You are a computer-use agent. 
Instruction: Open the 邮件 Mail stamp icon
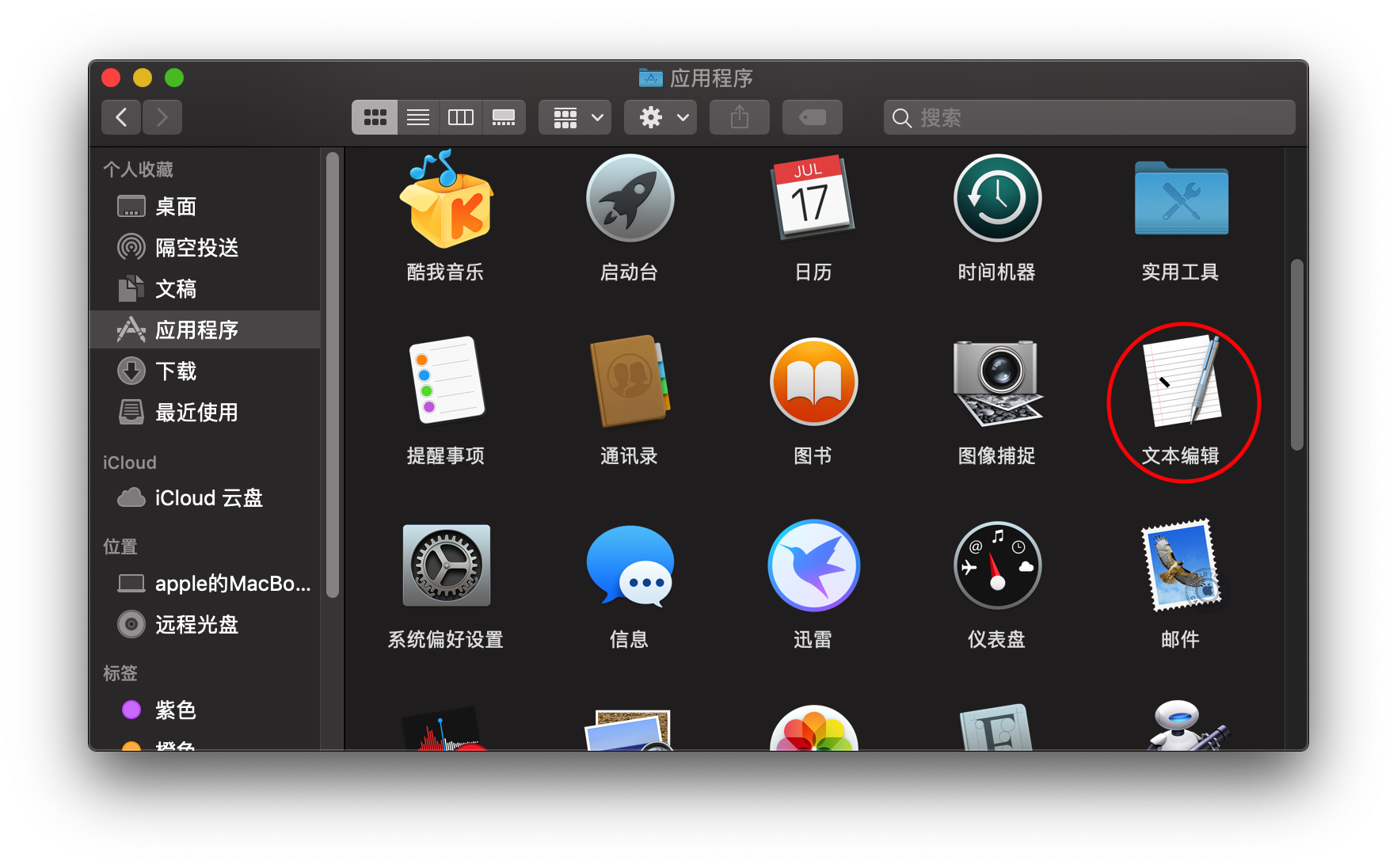[1181, 565]
